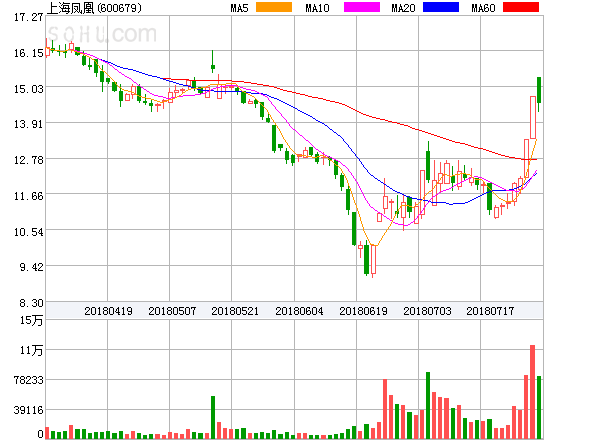Click the 8.30 price axis label

[x=31, y=303]
